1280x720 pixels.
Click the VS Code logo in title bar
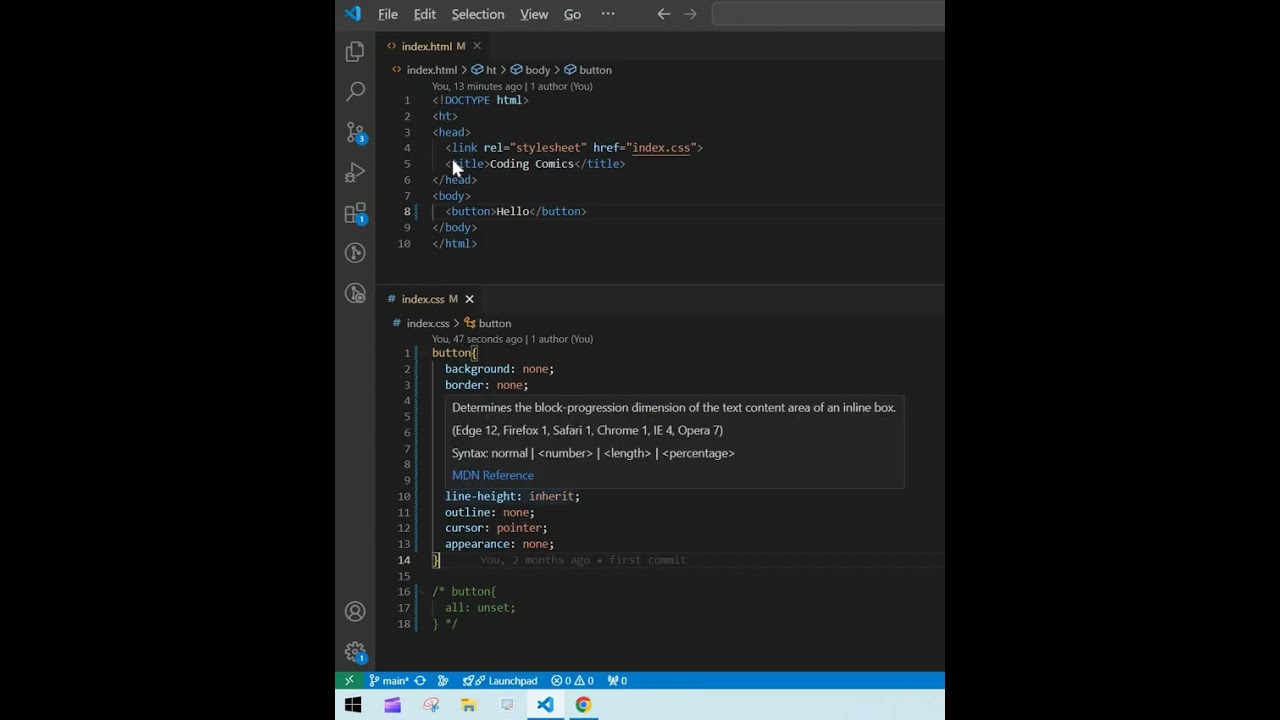tap(352, 14)
